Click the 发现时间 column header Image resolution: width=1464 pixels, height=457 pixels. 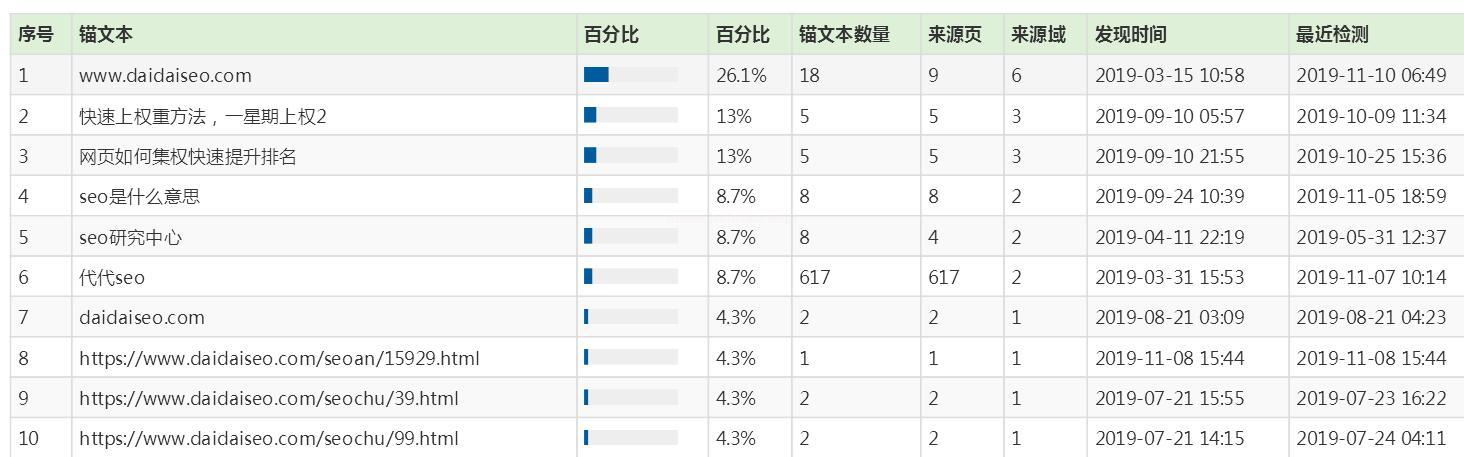pyautogui.click(x=1130, y=35)
